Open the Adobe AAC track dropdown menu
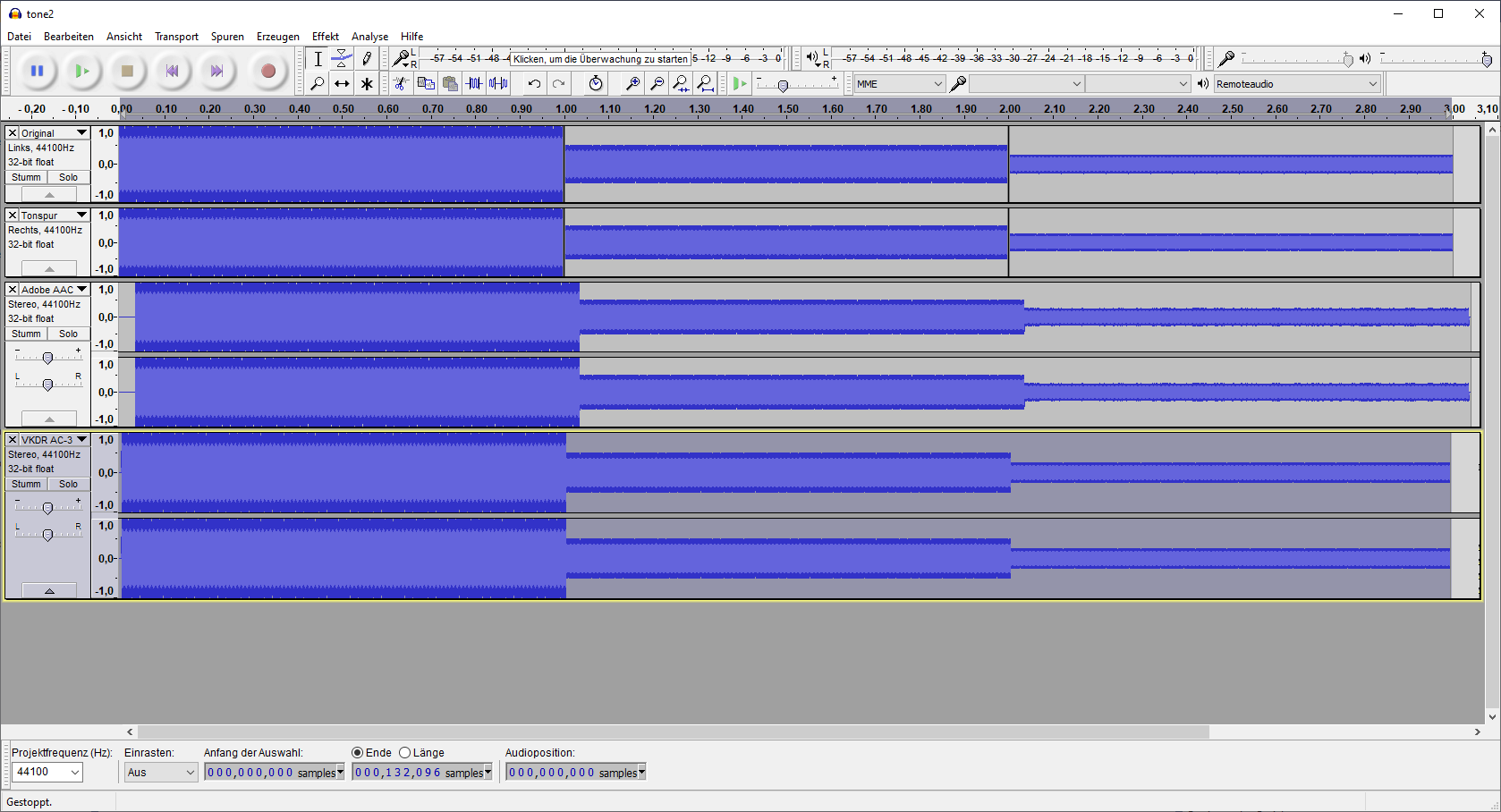 [x=81, y=290]
